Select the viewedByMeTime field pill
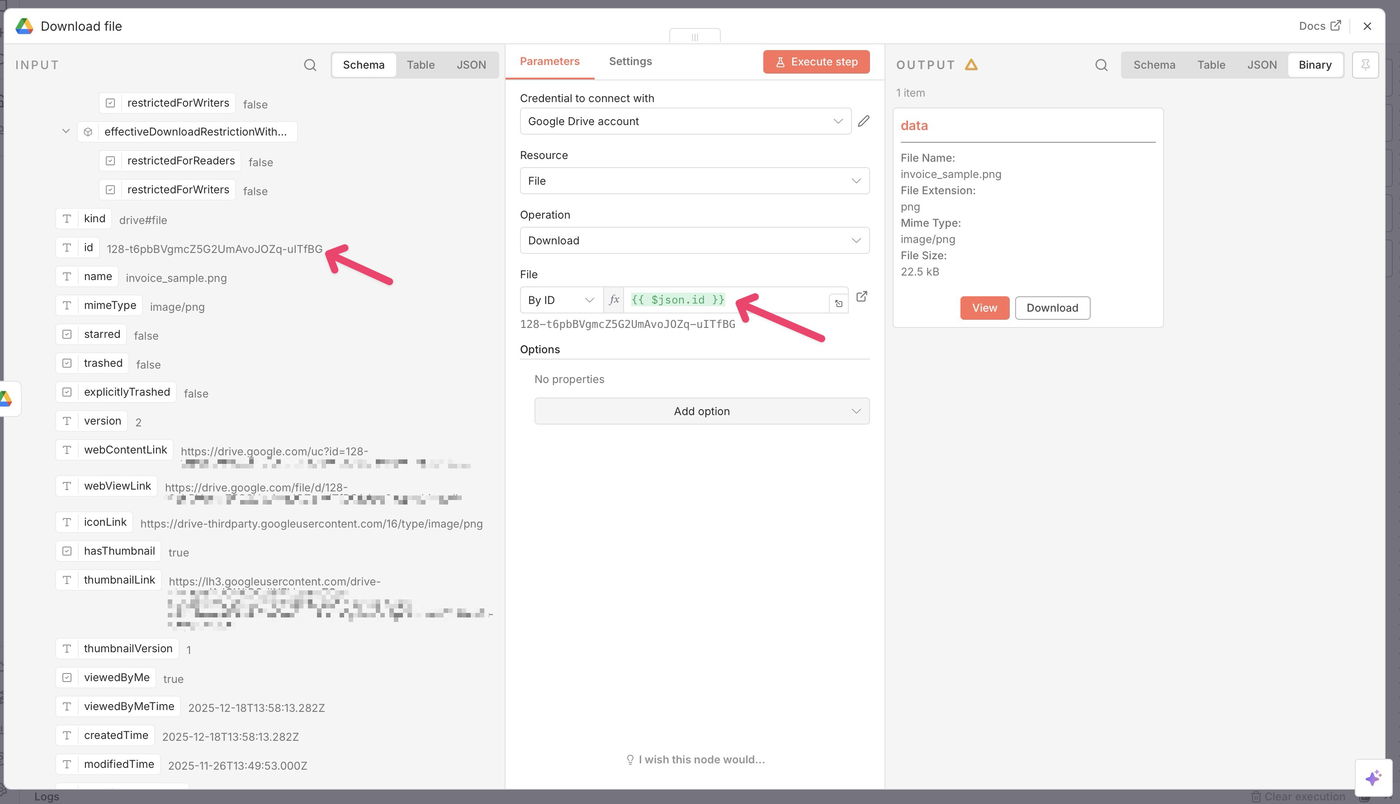 pyautogui.click(x=118, y=707)
